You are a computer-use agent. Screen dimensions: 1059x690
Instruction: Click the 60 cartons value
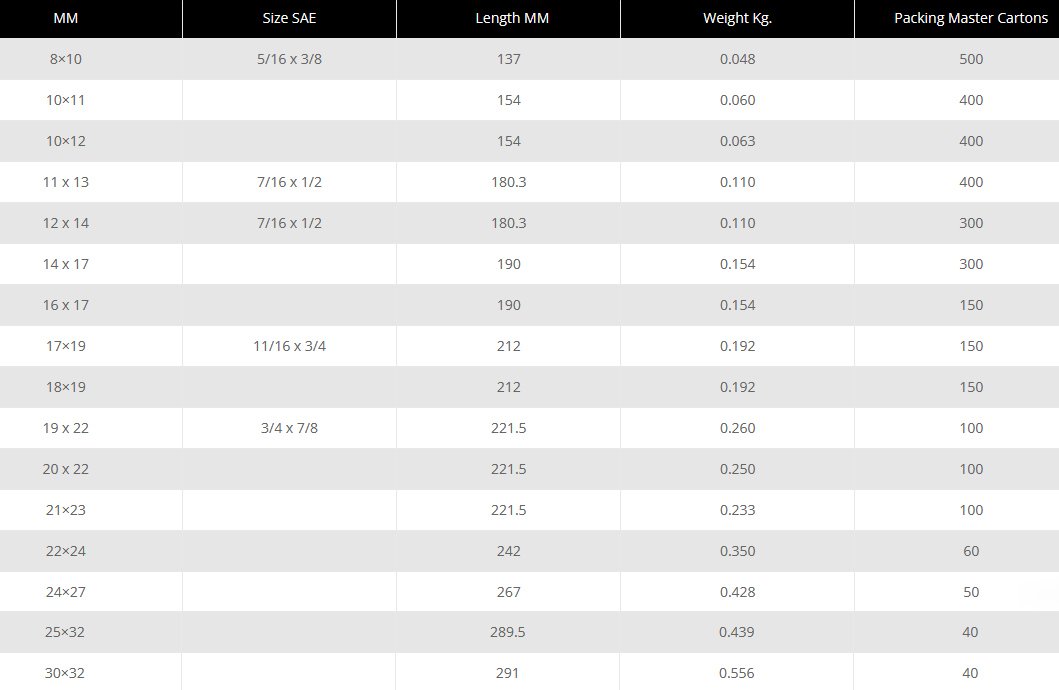tap(970, 551)
